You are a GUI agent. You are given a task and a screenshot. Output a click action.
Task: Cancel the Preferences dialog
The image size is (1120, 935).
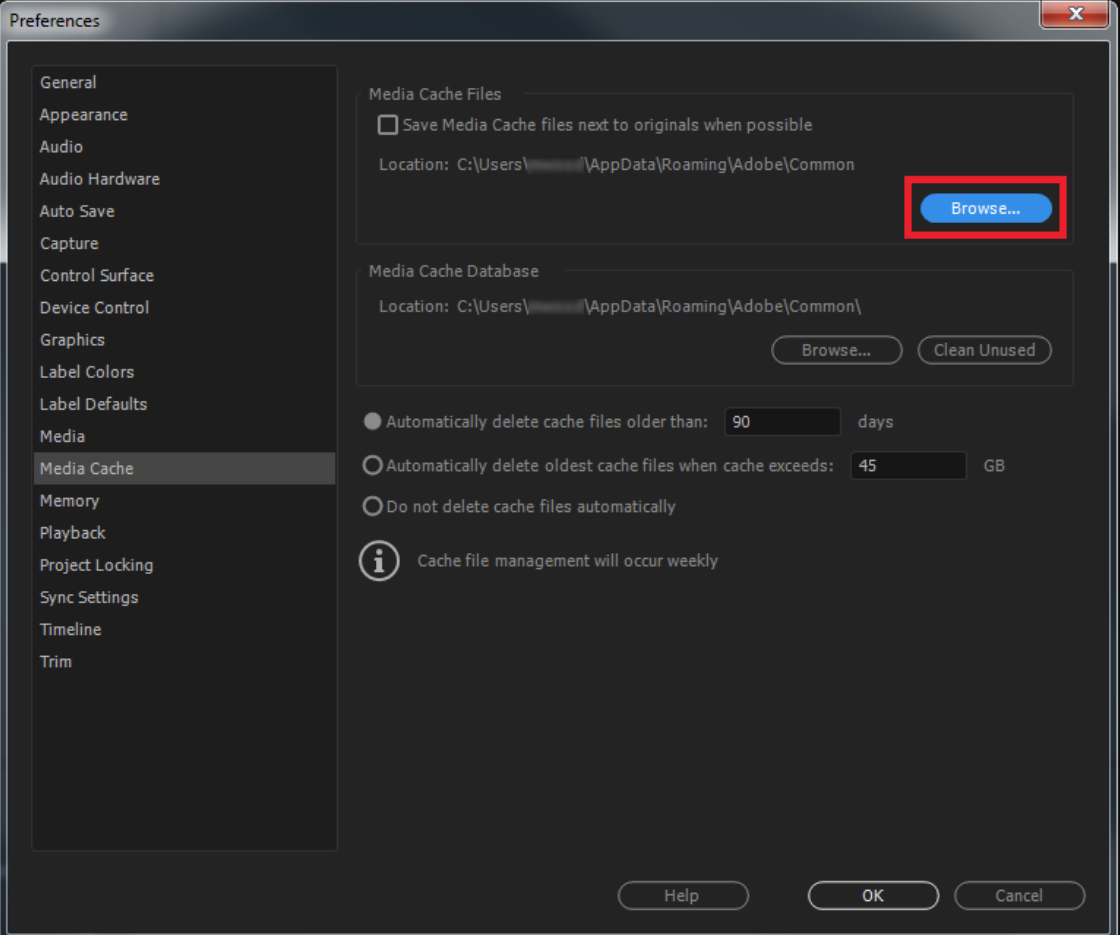point(1018,895)
